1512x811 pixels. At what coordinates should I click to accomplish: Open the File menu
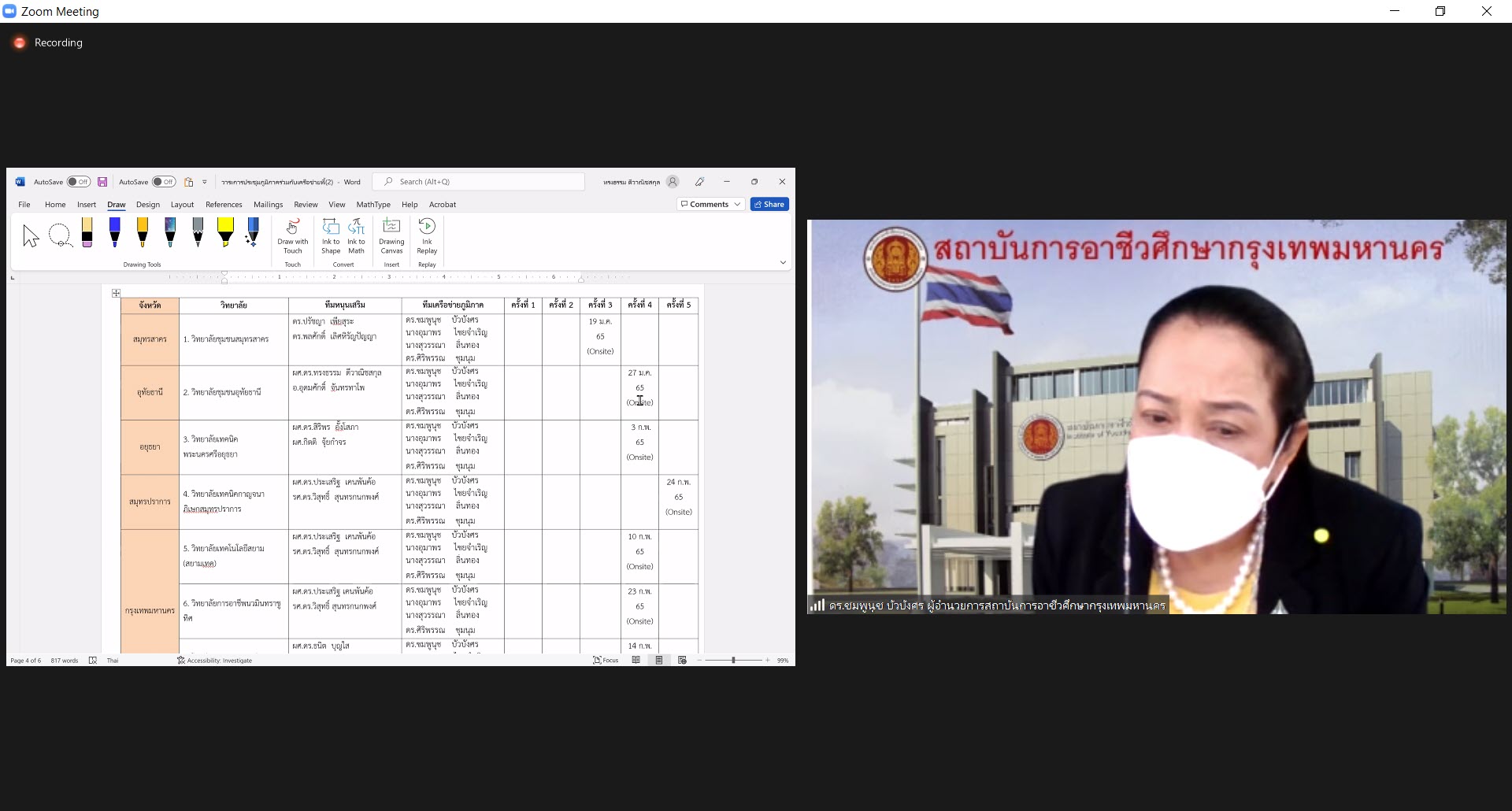24,205
